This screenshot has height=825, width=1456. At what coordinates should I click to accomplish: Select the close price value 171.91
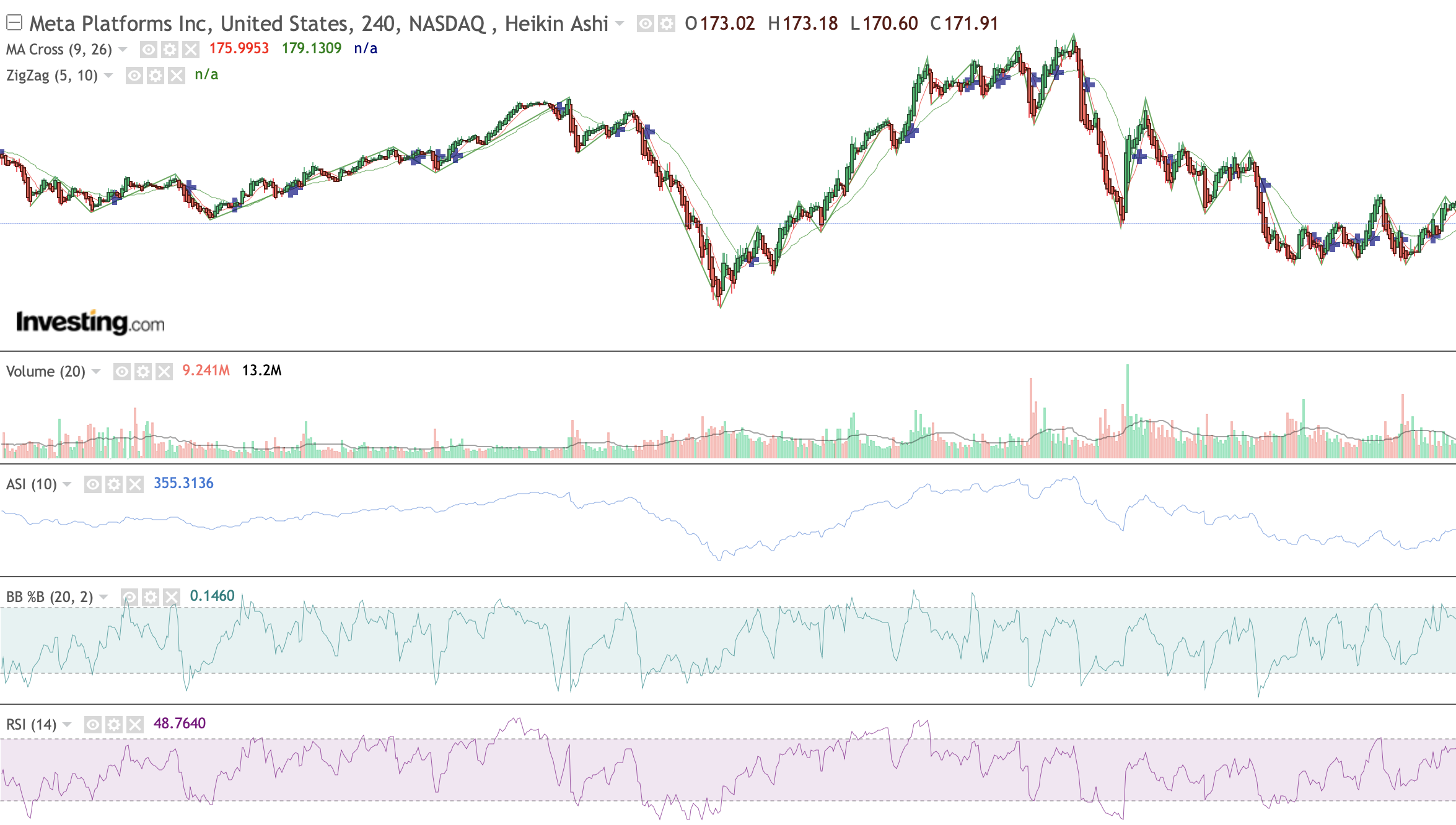(971, 24)
